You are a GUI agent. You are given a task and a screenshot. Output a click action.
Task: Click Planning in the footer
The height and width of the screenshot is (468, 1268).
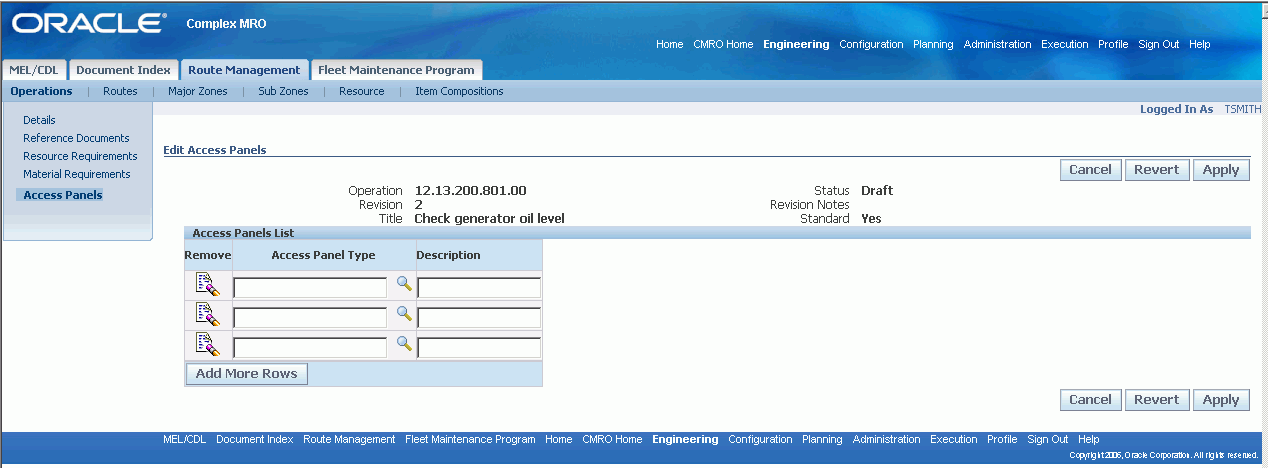(x=822, y=439)
